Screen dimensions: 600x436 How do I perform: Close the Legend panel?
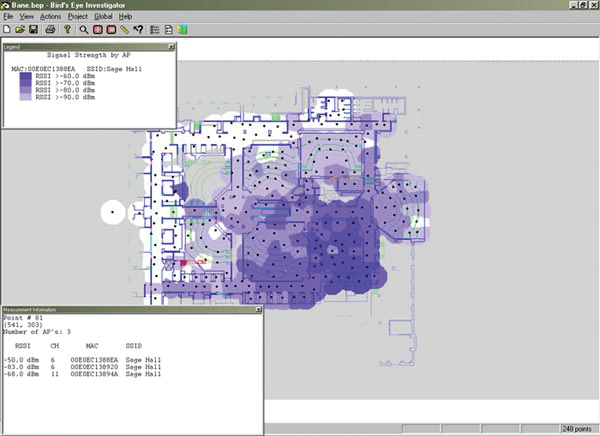(172, 46)
